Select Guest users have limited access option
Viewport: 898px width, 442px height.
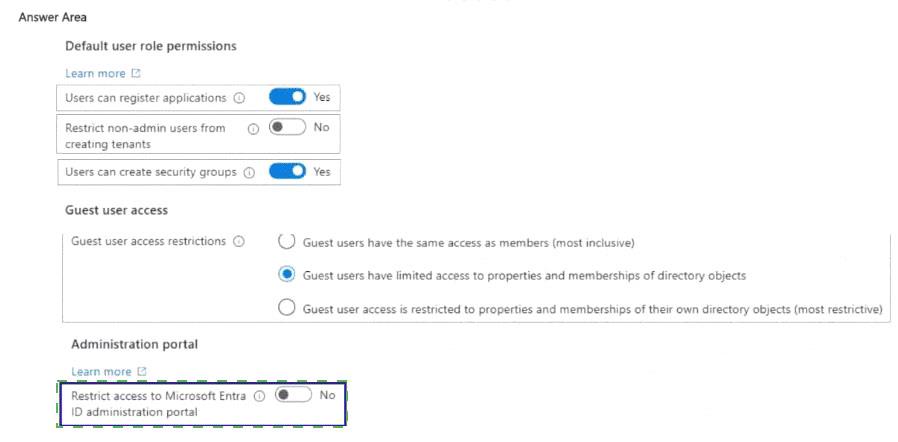(x=287, y=275)
